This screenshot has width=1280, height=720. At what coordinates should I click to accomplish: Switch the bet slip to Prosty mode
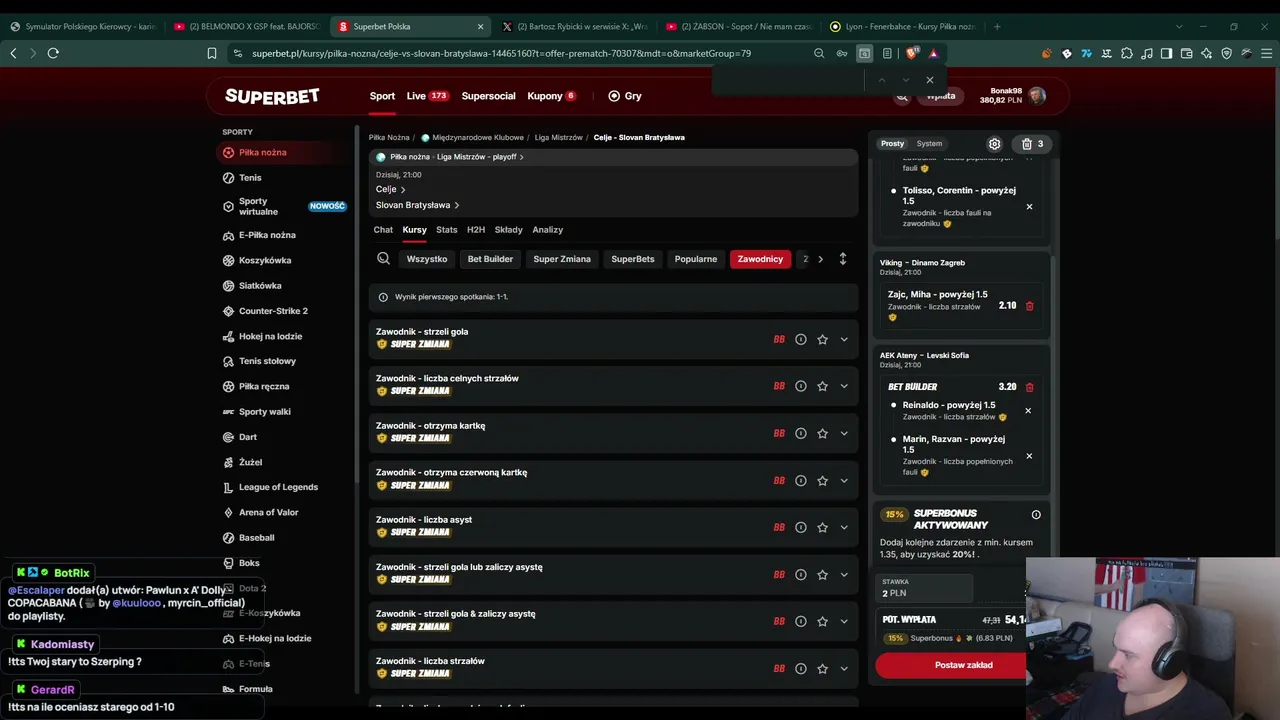click(892, 144)
